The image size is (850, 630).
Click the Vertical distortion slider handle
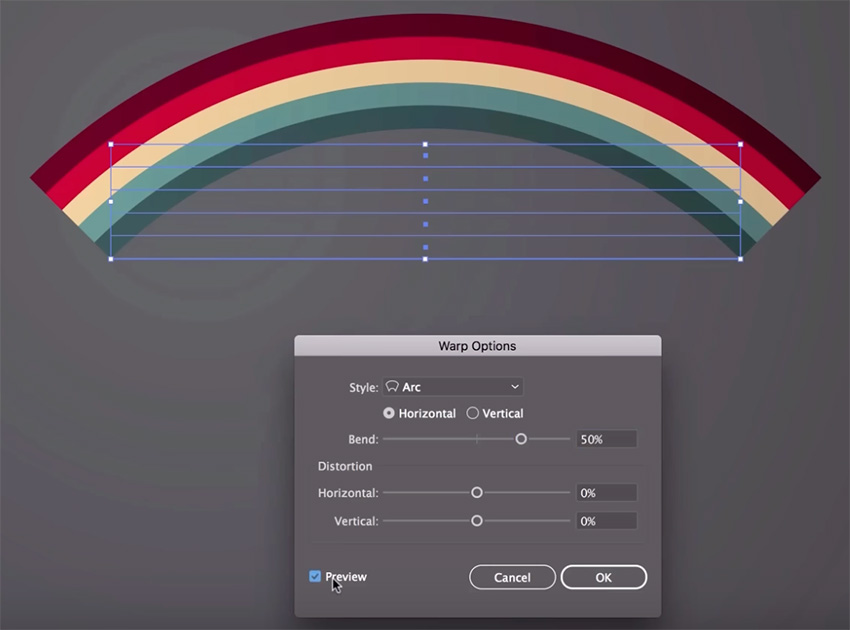click(x=477, y=521)
